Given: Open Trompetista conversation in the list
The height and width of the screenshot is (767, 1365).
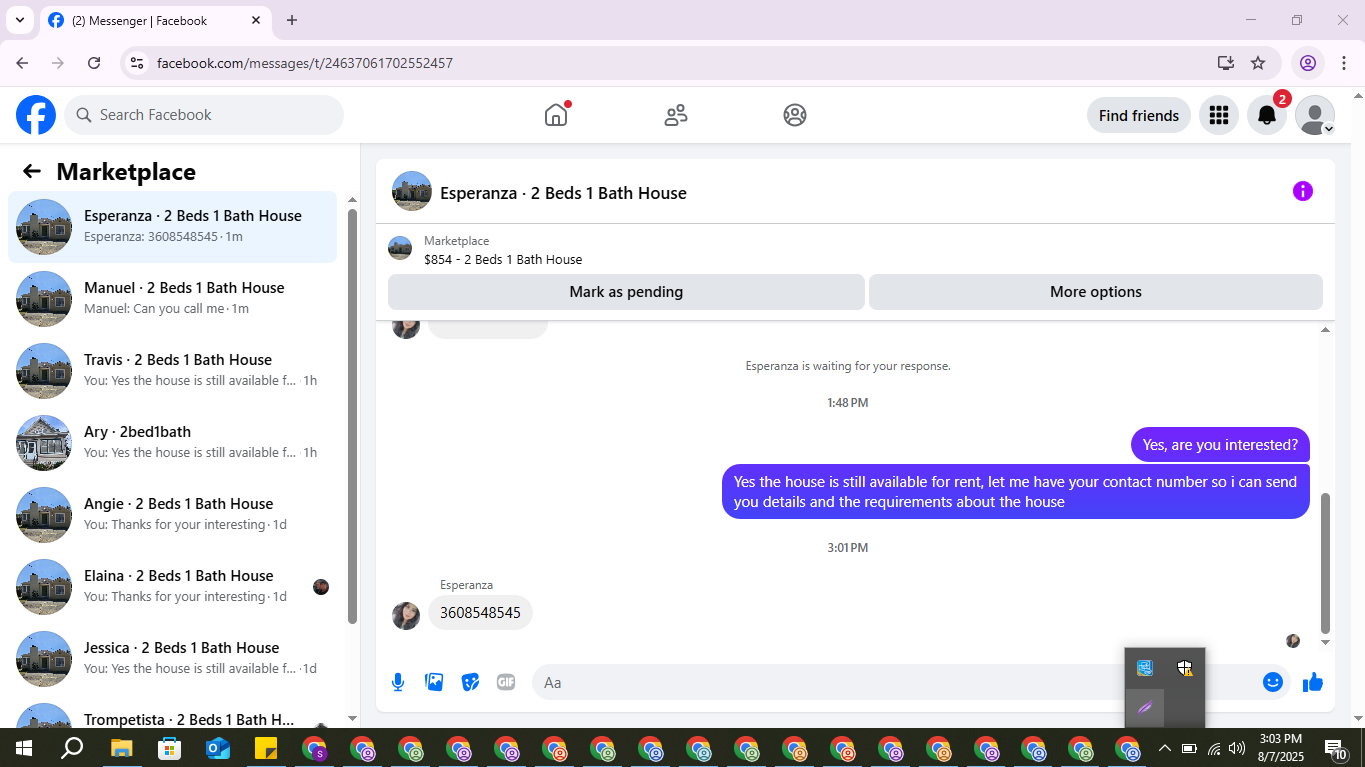Looking at the screenshot, I should tap(173, 714).
